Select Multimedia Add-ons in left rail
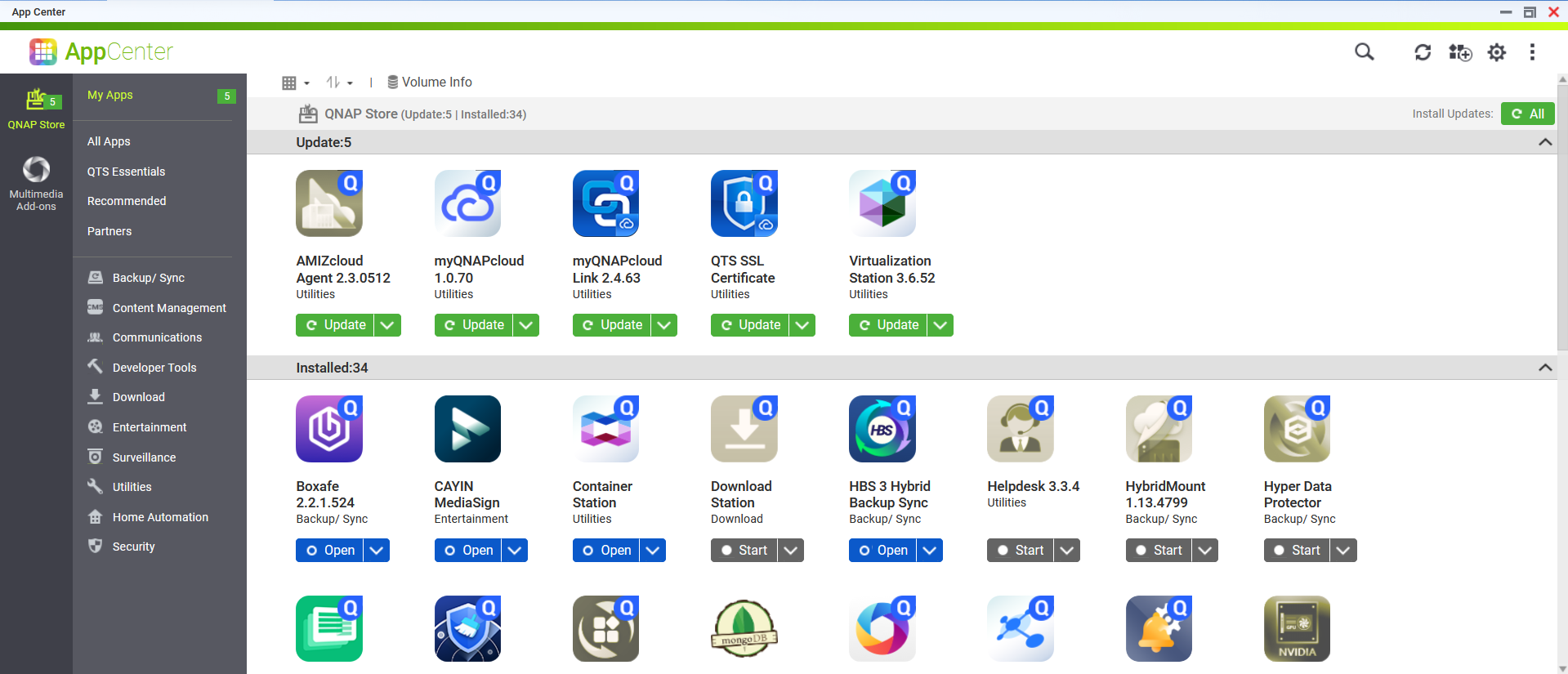The height and width of the screenshot is (674, 1568). [36, 184]
